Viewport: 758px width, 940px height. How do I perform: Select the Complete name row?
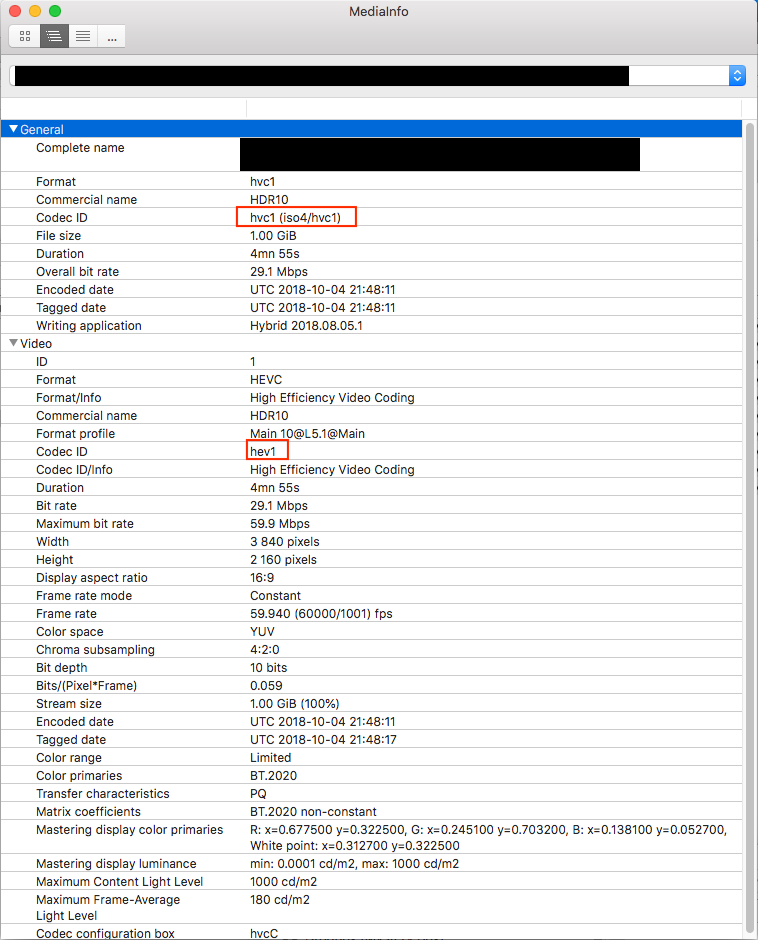tap(80, 148)
